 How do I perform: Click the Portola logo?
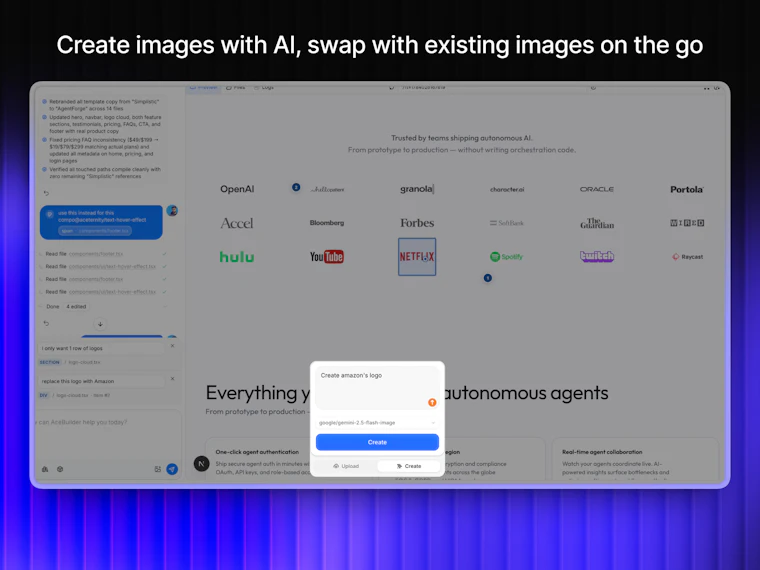pos(687,189)
